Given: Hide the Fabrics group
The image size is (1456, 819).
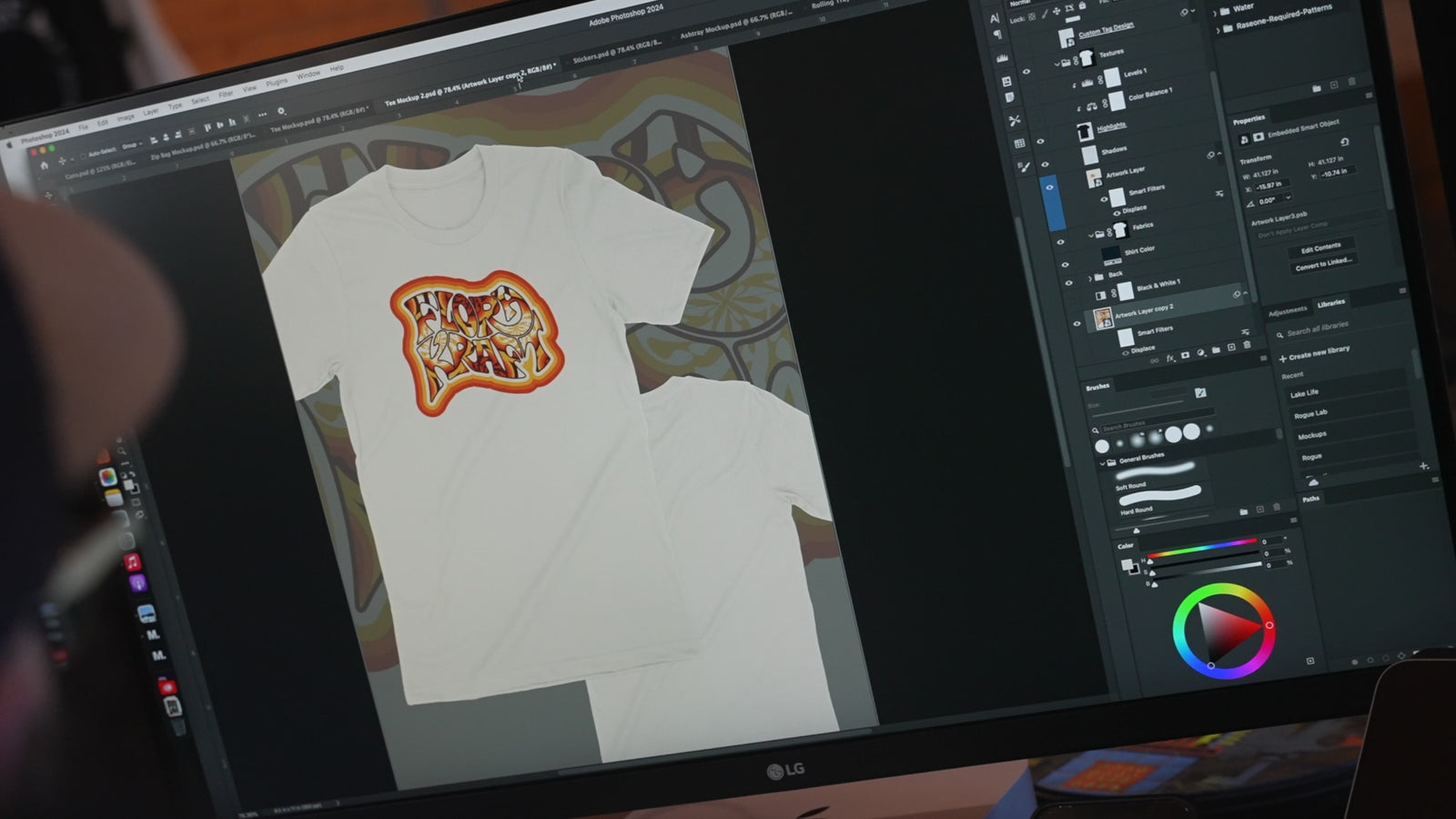Looking at the screenshot, I should pyautogui.click(x=1060, y=241).
